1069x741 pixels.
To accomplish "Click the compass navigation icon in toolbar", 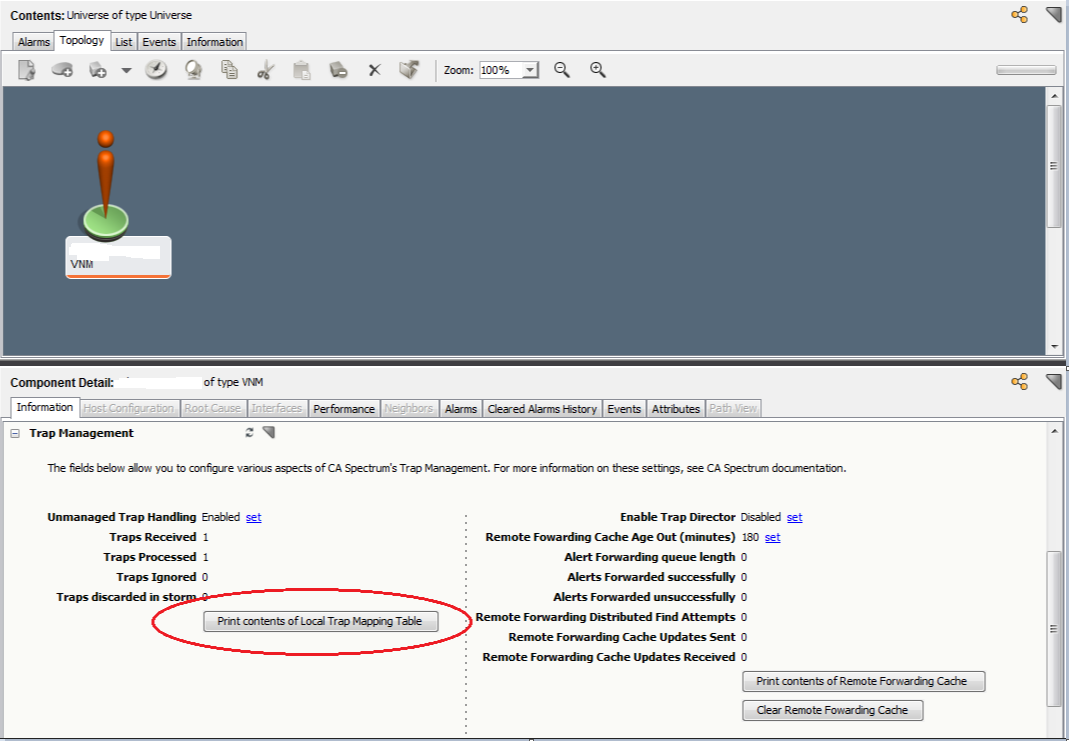I will [x=156, y=70].
